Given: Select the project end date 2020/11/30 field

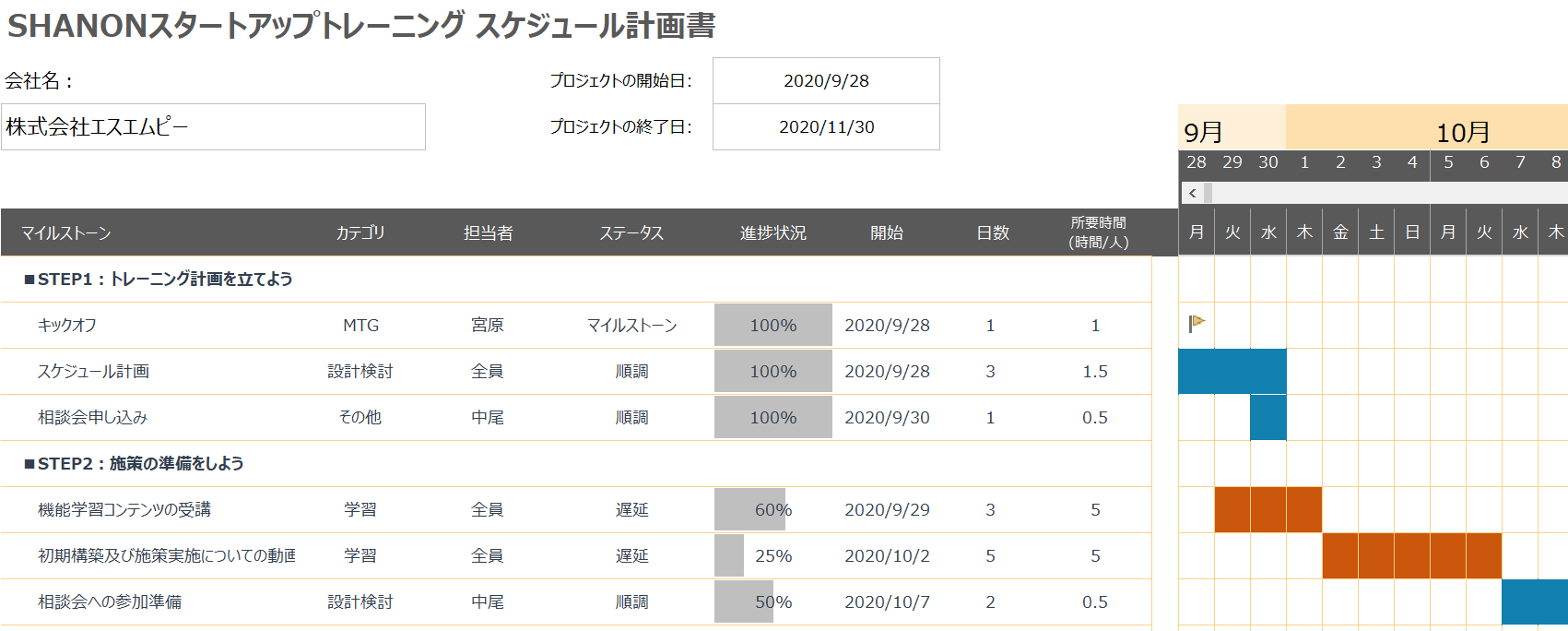Looking at the screenshot, I should (x=826, y=126).
